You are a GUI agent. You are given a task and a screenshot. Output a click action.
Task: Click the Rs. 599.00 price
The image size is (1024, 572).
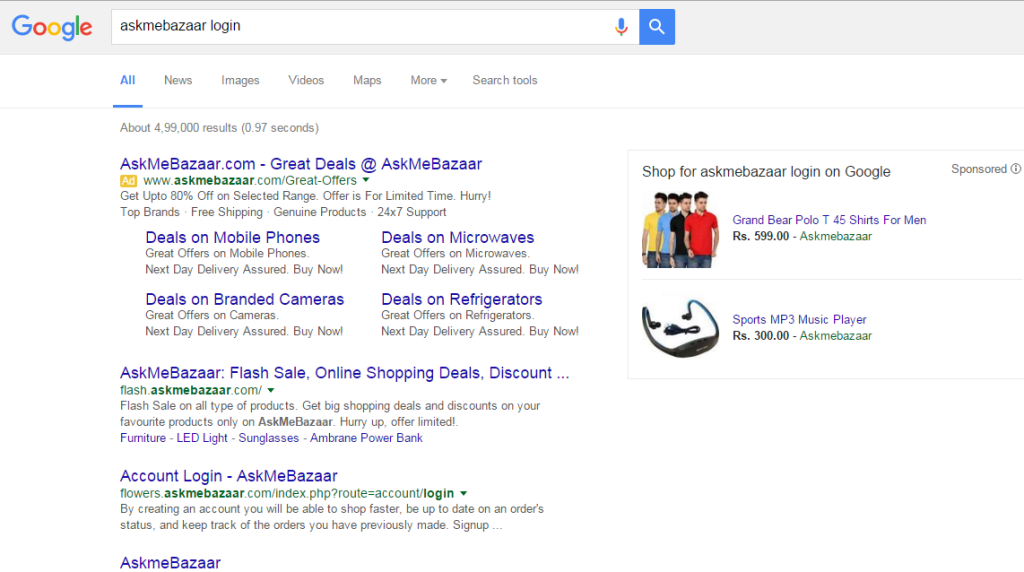click(761, 236)
